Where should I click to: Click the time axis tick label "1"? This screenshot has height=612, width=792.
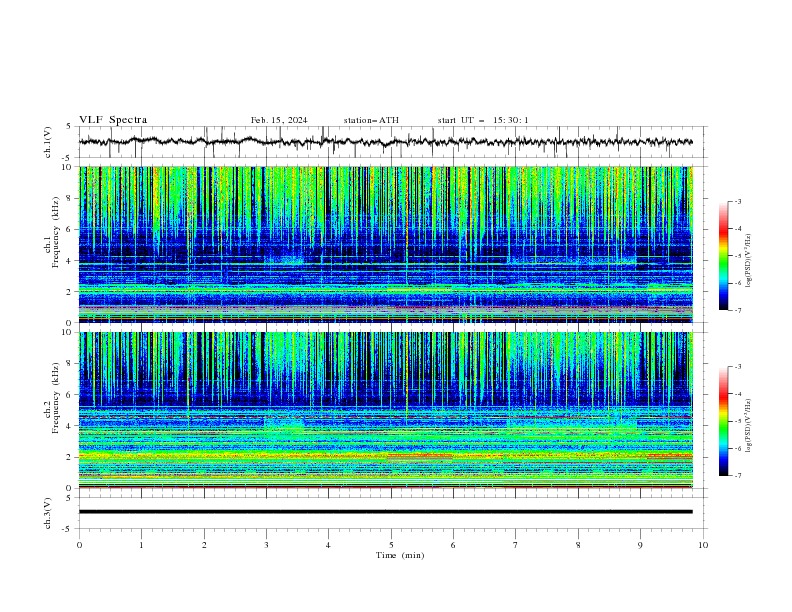(x=141, y=545)
